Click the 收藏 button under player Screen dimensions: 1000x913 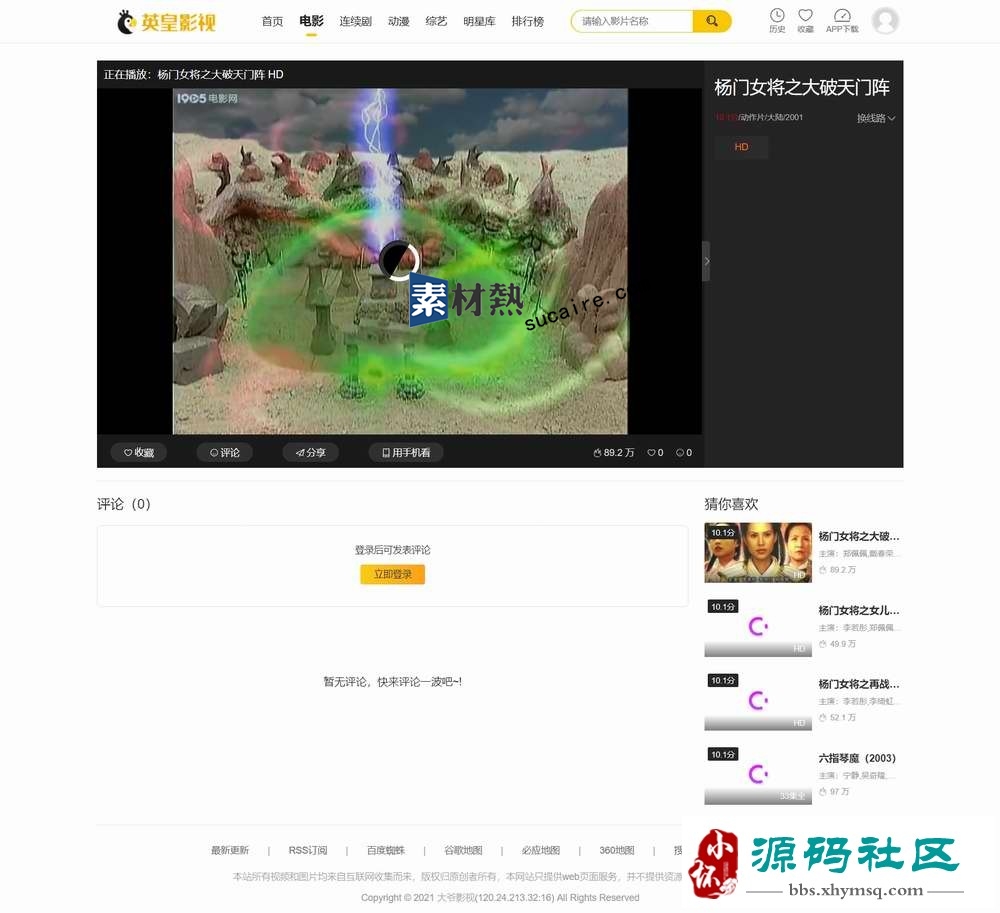(x=138, y=452)
